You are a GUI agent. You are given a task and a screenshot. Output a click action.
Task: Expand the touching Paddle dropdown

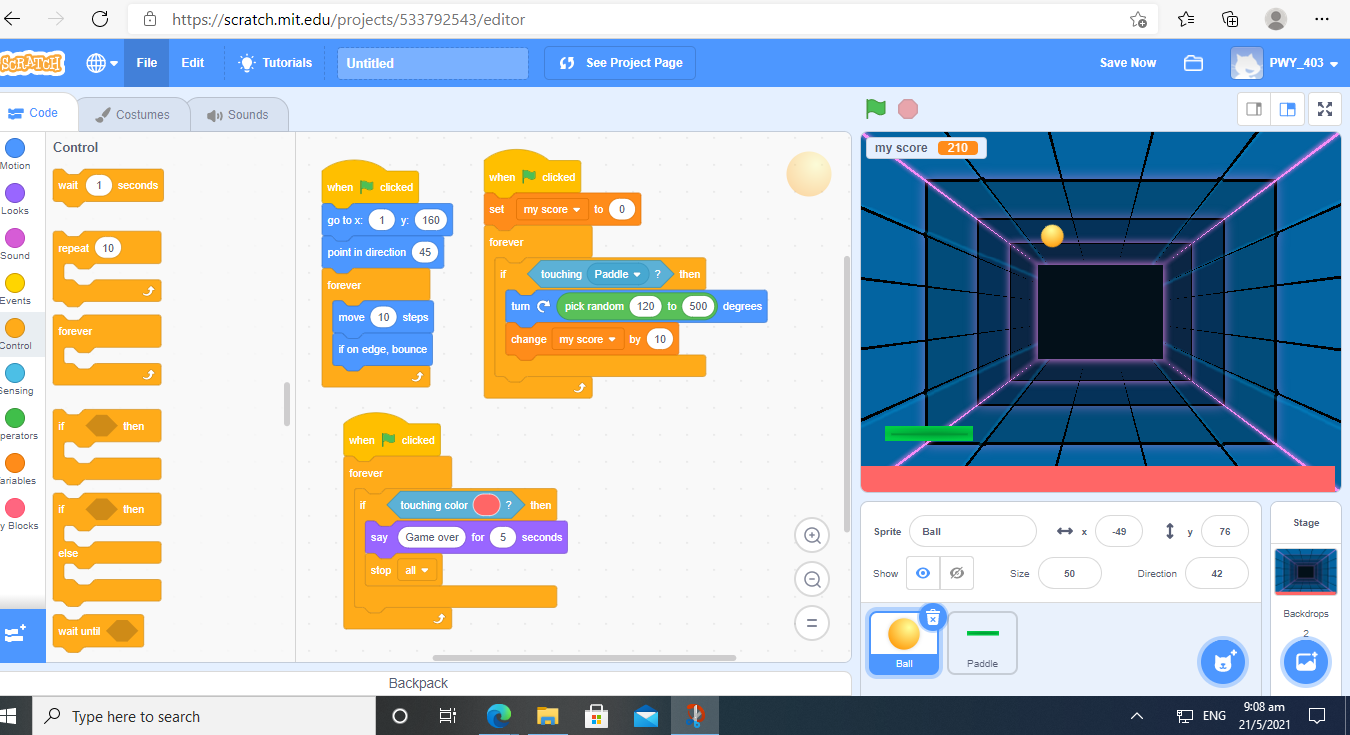coord(636,274)
